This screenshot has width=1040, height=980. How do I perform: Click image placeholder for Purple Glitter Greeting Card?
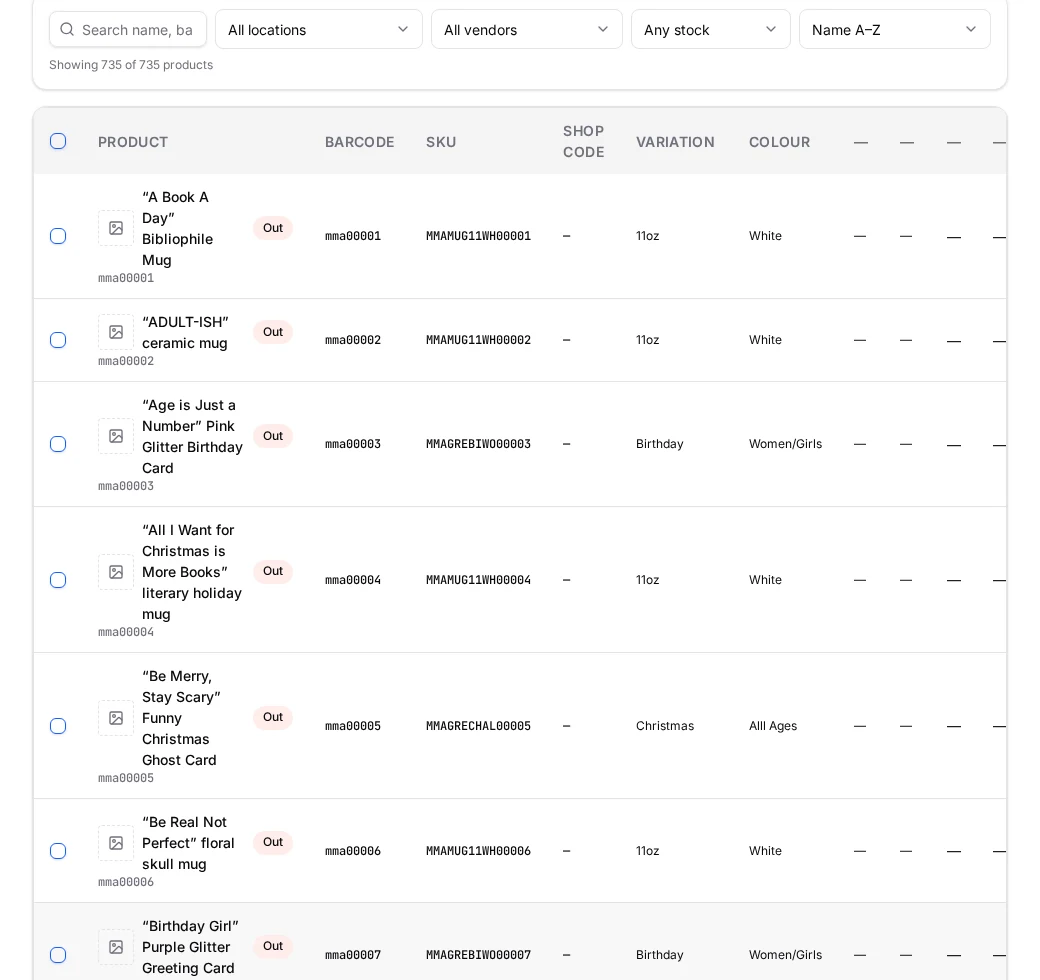116,947
